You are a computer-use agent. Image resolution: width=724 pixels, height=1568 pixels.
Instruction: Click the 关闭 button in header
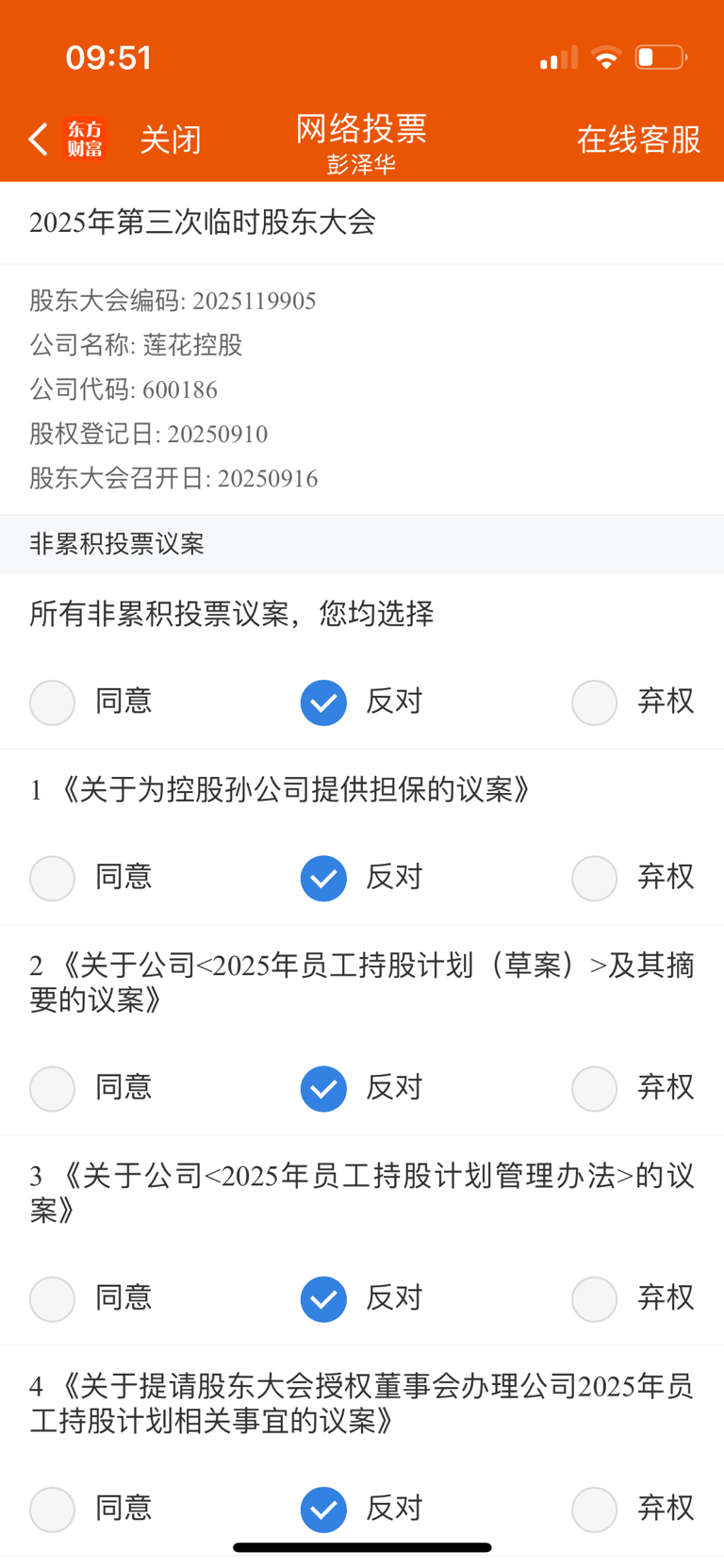click(x=171, y=140)
